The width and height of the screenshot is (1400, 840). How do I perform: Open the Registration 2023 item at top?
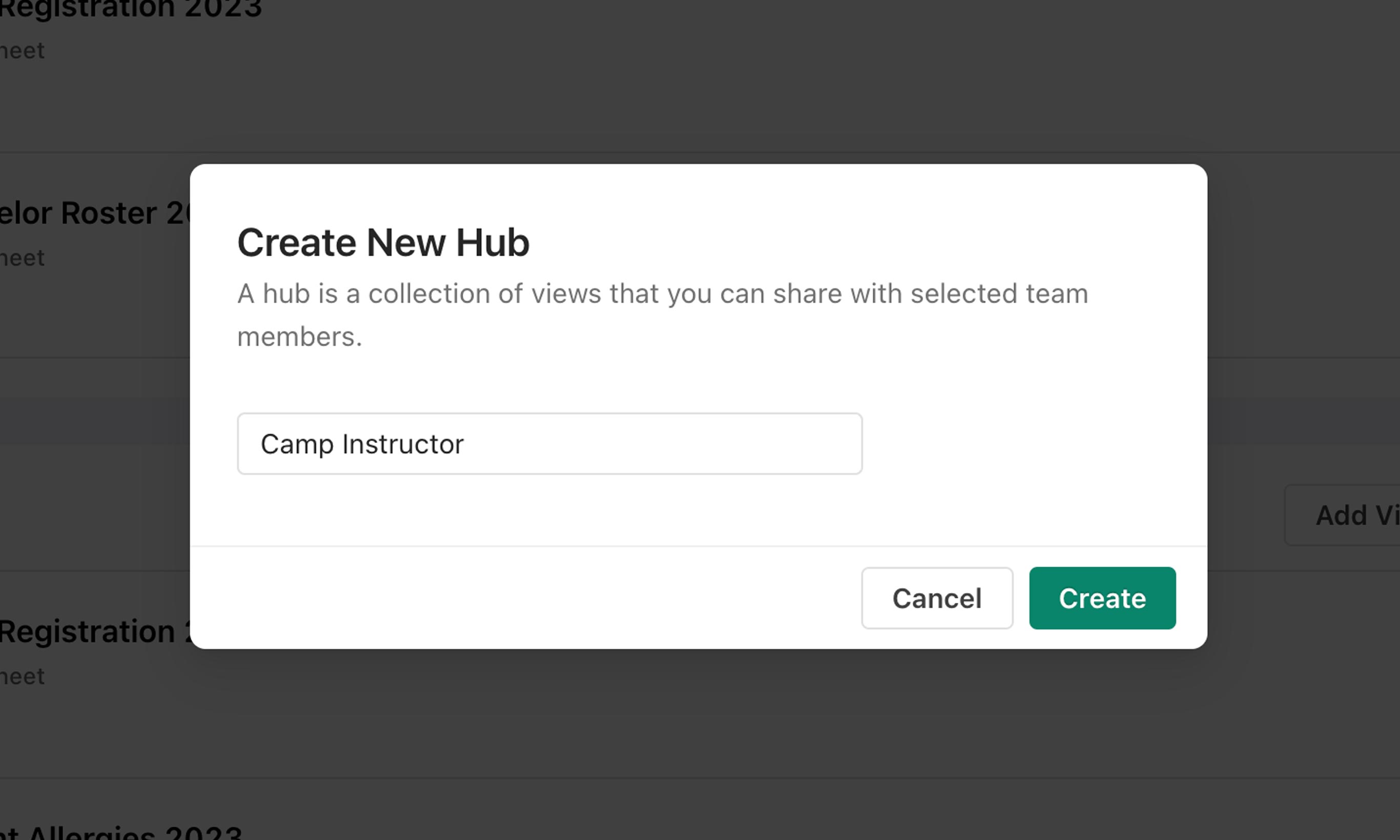(x=130, y=9)
